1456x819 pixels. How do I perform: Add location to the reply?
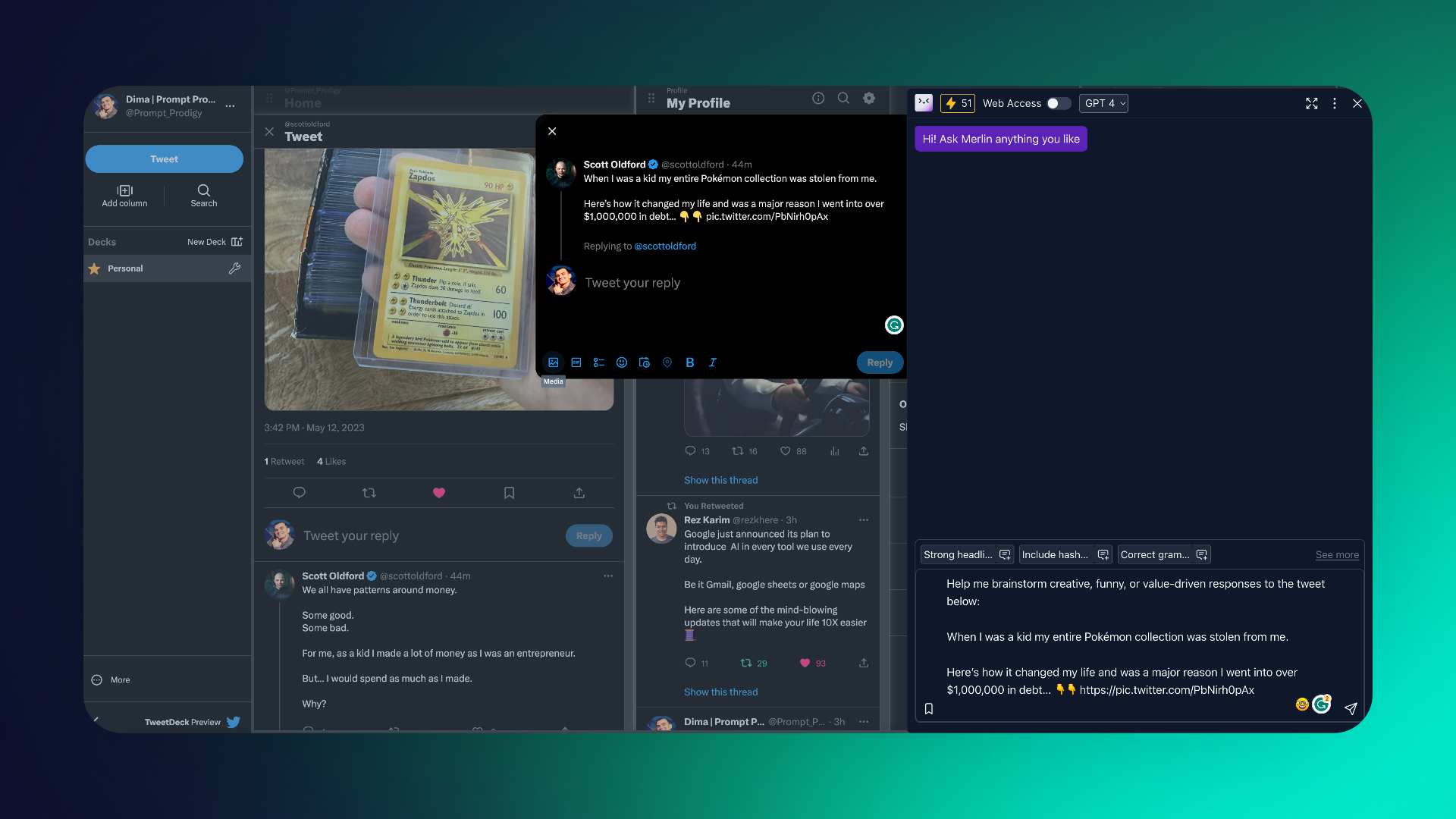(667, 362)
